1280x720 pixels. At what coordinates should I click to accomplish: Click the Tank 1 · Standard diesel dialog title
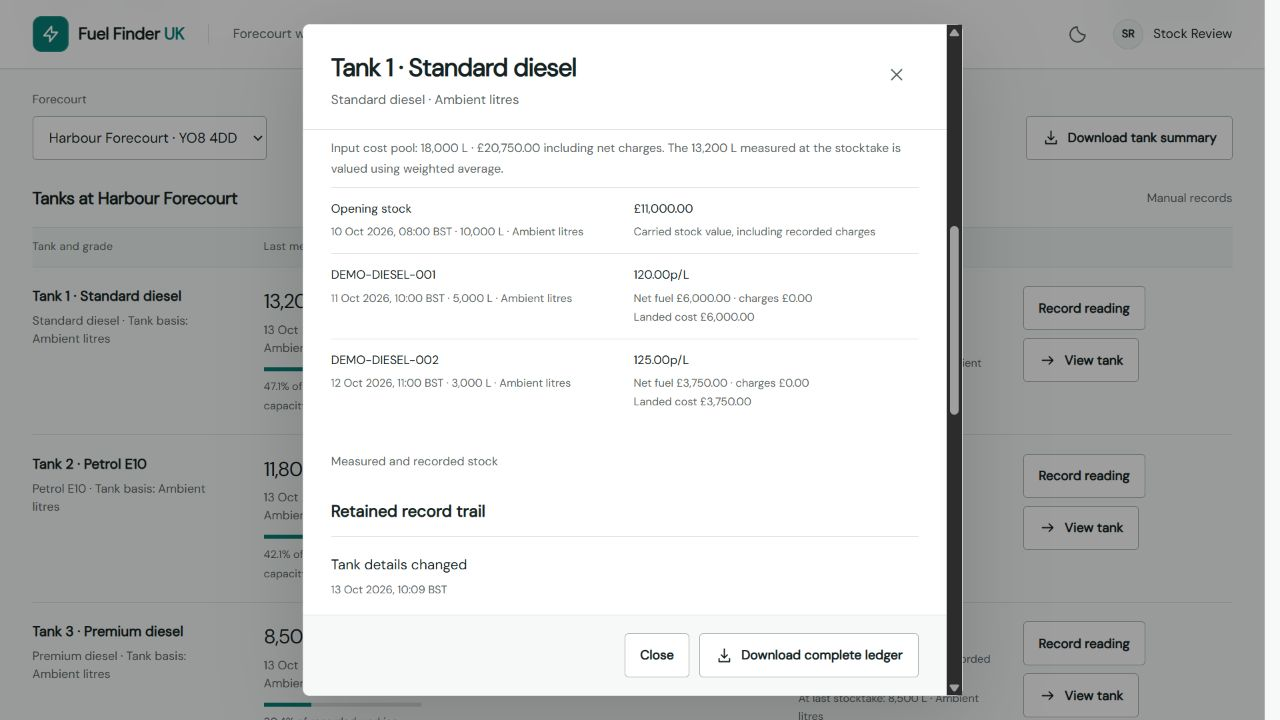click(x=454, y=68)
